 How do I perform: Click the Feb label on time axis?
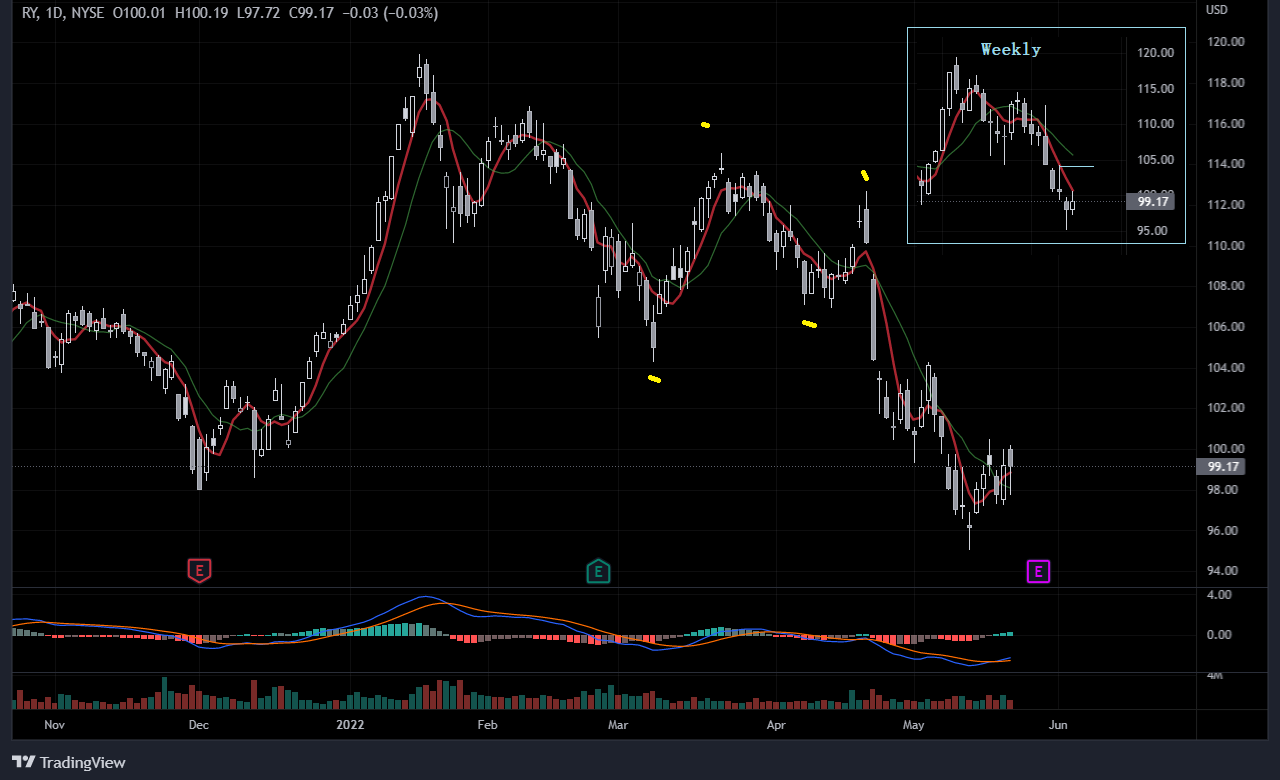tap(487, 723)
